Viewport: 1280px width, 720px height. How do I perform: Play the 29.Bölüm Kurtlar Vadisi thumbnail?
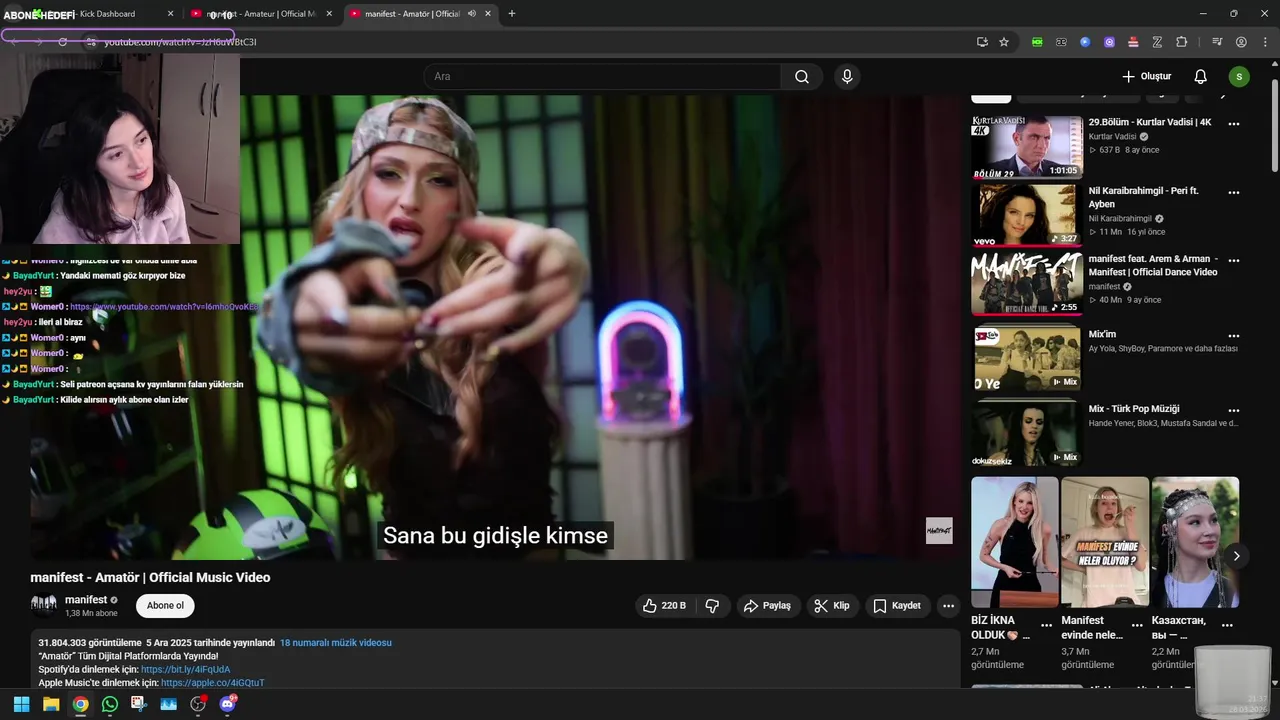tap(1027, 147)
